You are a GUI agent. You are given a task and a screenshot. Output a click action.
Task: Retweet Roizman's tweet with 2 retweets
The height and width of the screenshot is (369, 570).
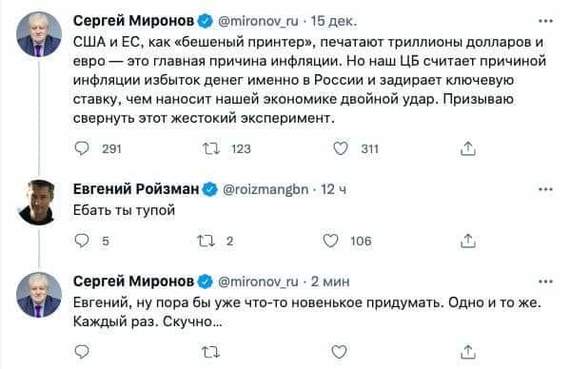point(206,240)
